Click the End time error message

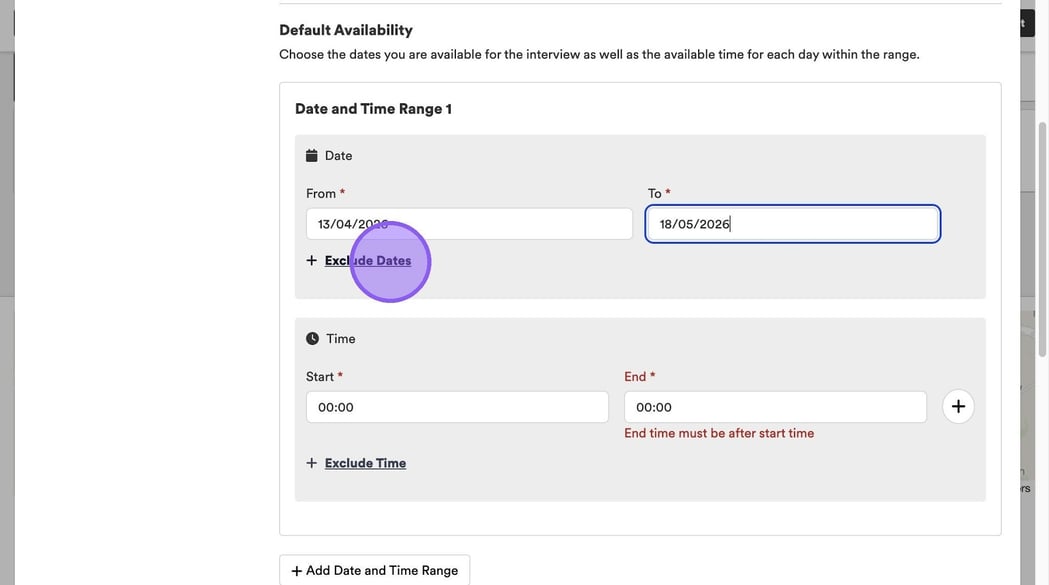pyautogui.click(x=719, y=433)
